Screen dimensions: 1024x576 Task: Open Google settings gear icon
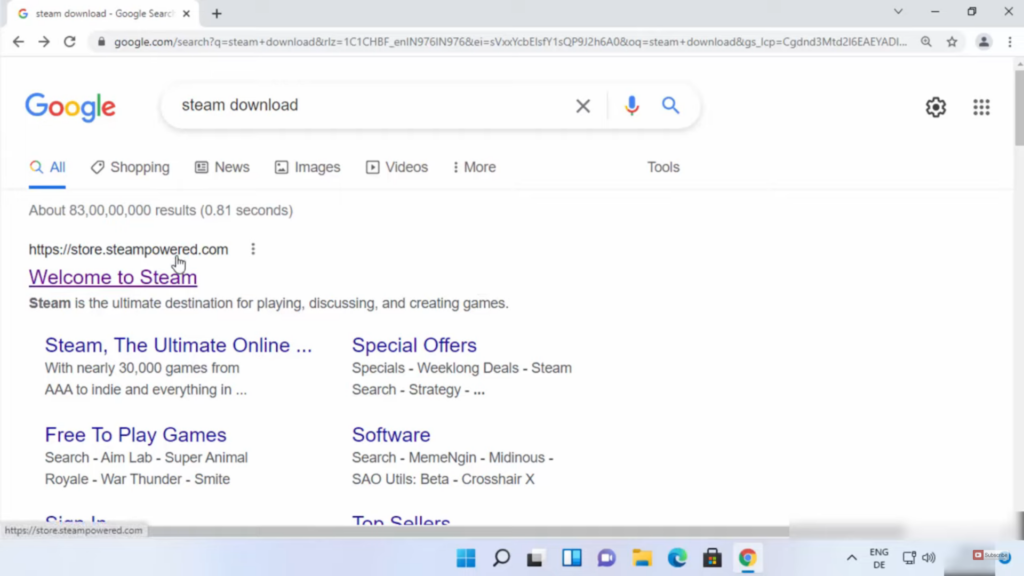coord(935,107)
